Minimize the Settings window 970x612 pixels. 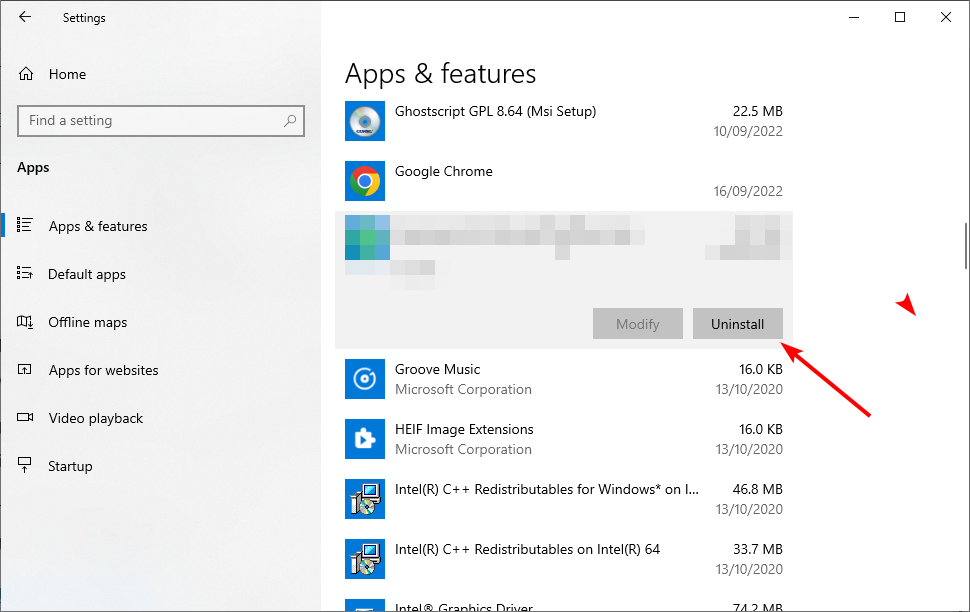click(x=854, y=17)
